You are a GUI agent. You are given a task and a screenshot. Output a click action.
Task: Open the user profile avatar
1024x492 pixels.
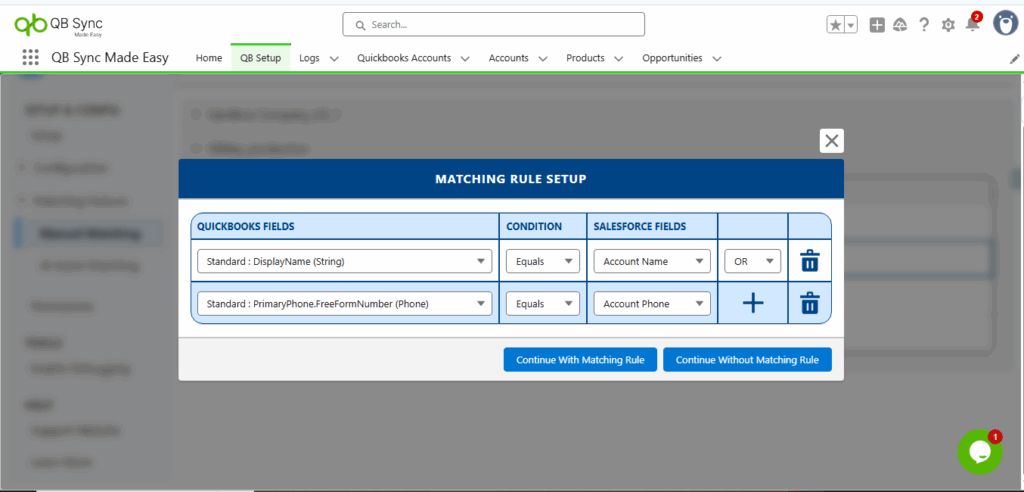tap(1006, 24)
